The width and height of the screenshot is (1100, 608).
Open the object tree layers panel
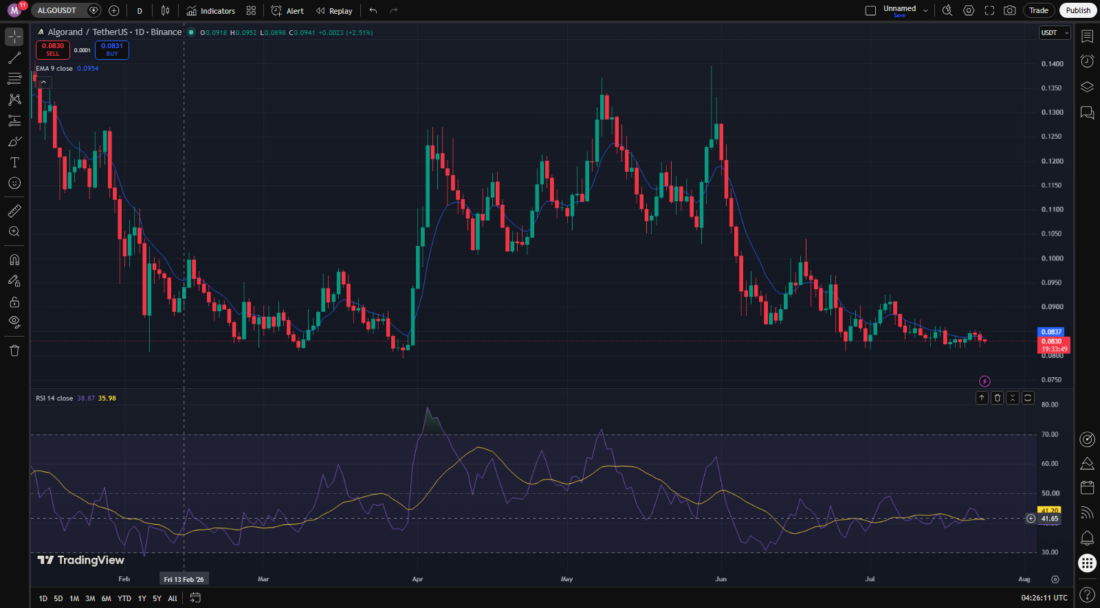pos(1087,86)
